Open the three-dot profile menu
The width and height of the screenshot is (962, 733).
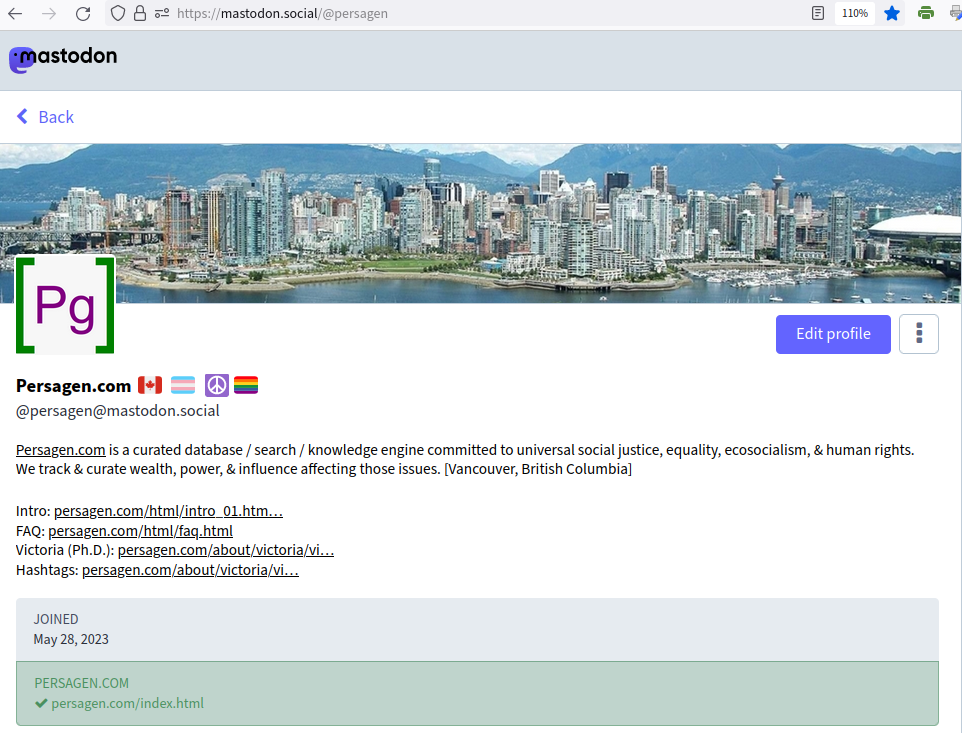click(919, 334)
